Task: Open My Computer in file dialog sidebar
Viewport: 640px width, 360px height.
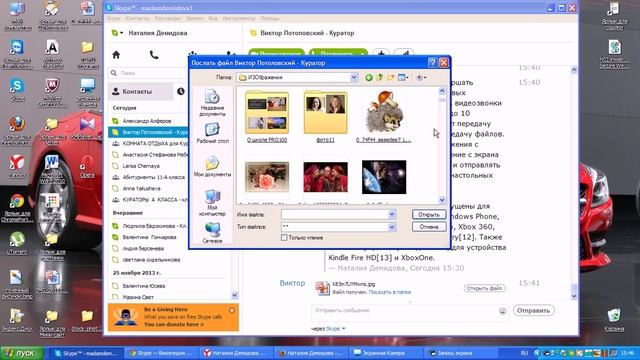Action: tap(212, 202)
